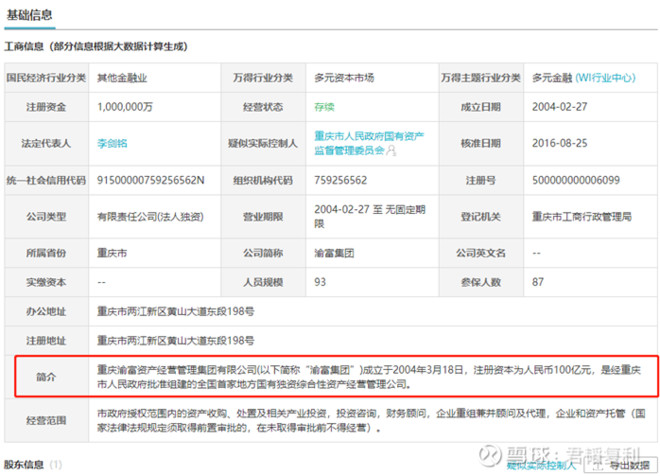The width and height of the screenshot is (660, 476).
Task: Select company type 有限责任公司(法人独资)
Action: click(150, 217)
